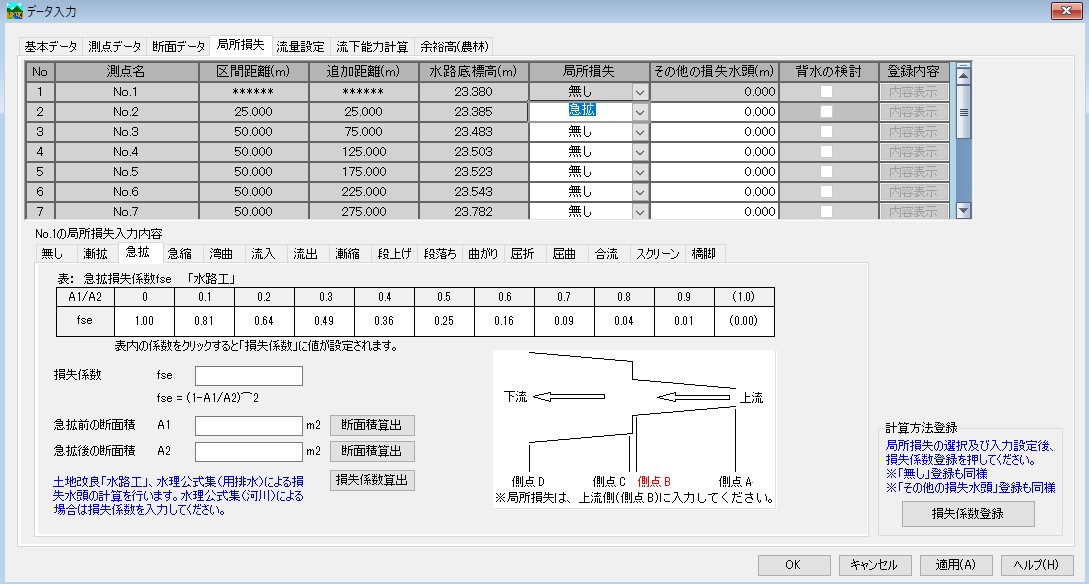
Task: Toggle 背水の検討 checkbox for row No.2
Action: (x=826, y=112)
